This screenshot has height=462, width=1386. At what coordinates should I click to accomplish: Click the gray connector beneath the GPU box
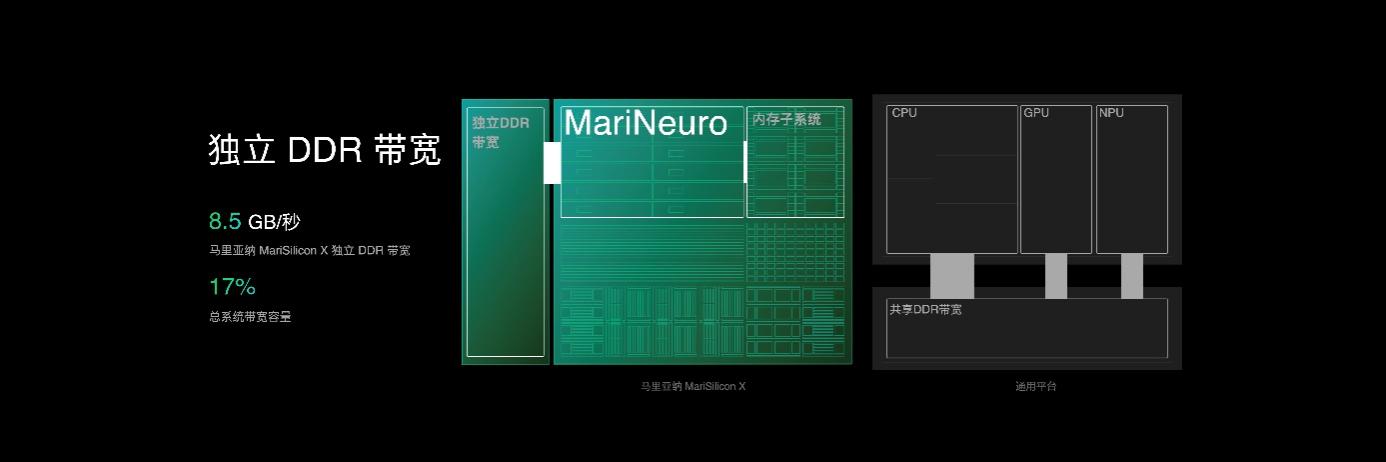1056,276
